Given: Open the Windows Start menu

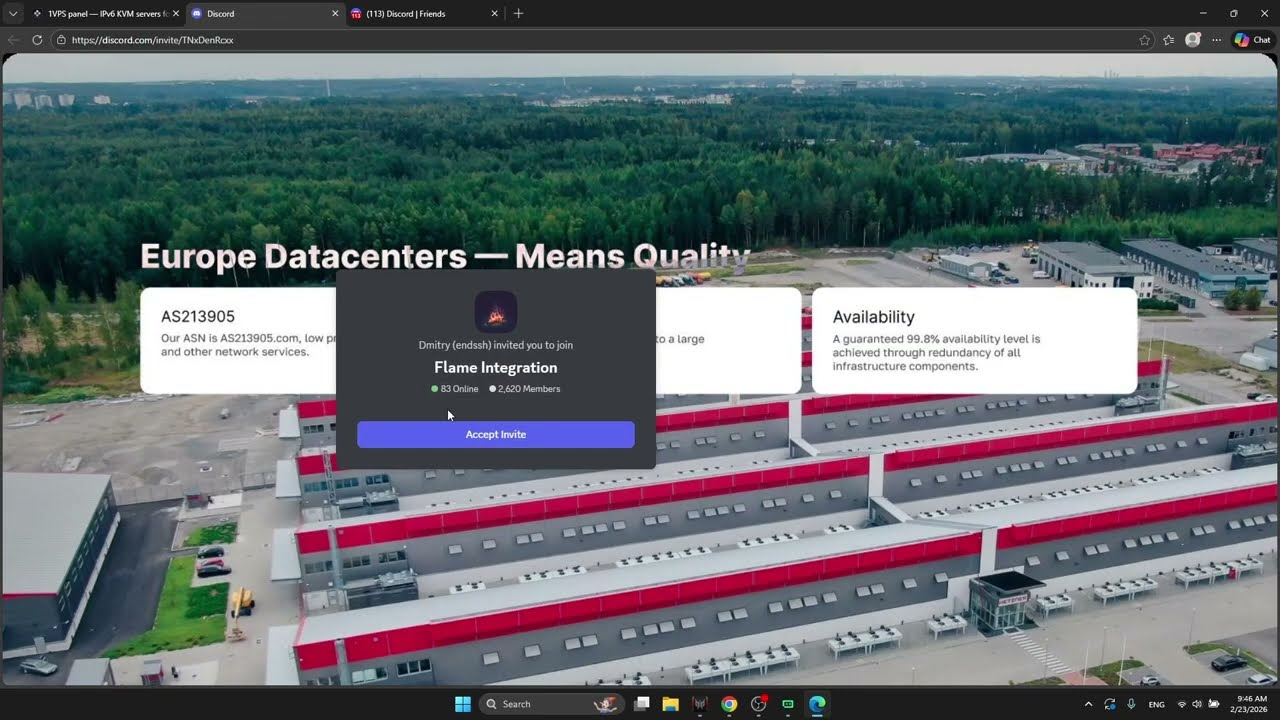Looking at the screenshot, I should click(x=462, y=704).
